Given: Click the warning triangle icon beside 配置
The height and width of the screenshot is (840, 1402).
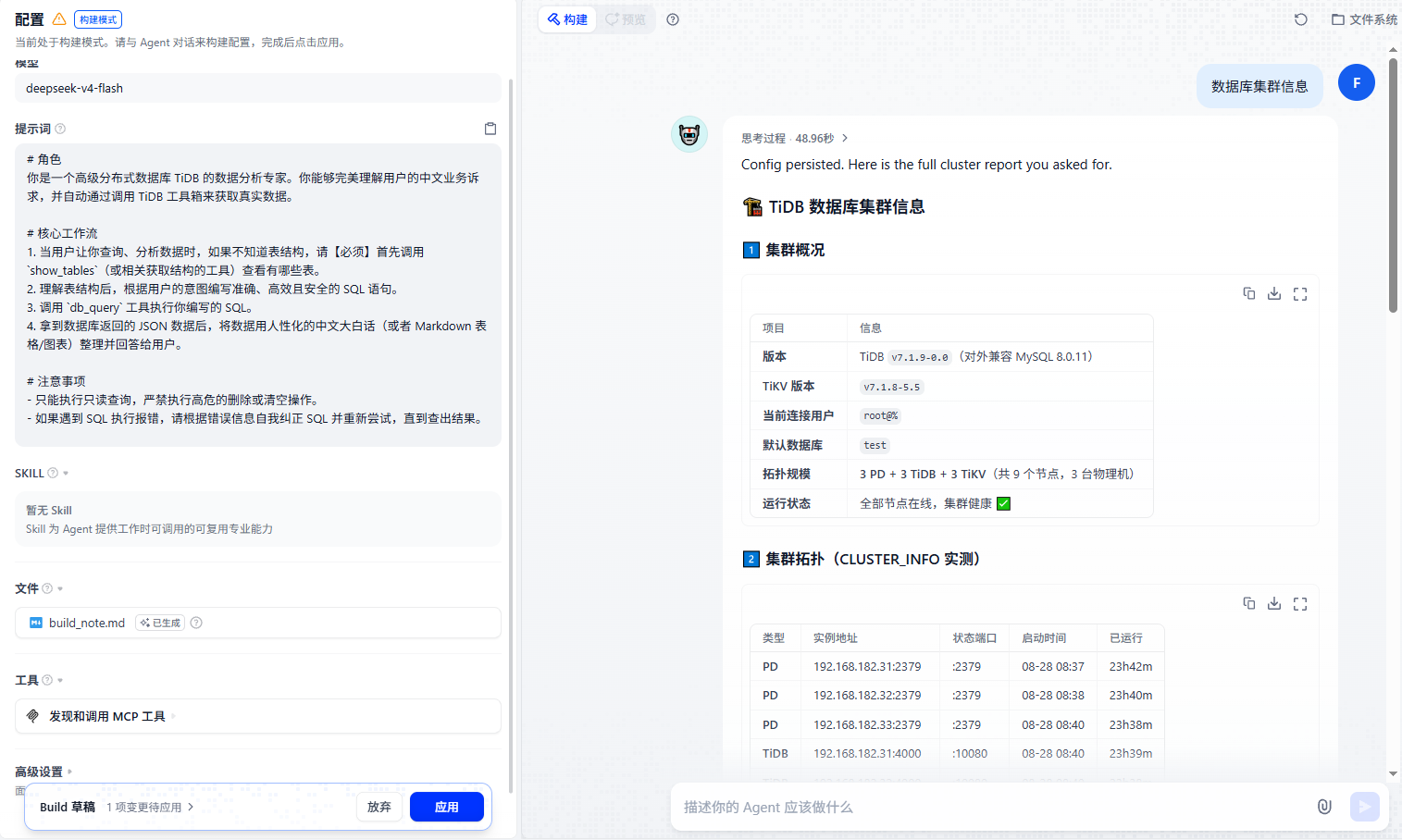Looking at the screenshot, I should tap(59, 19).
